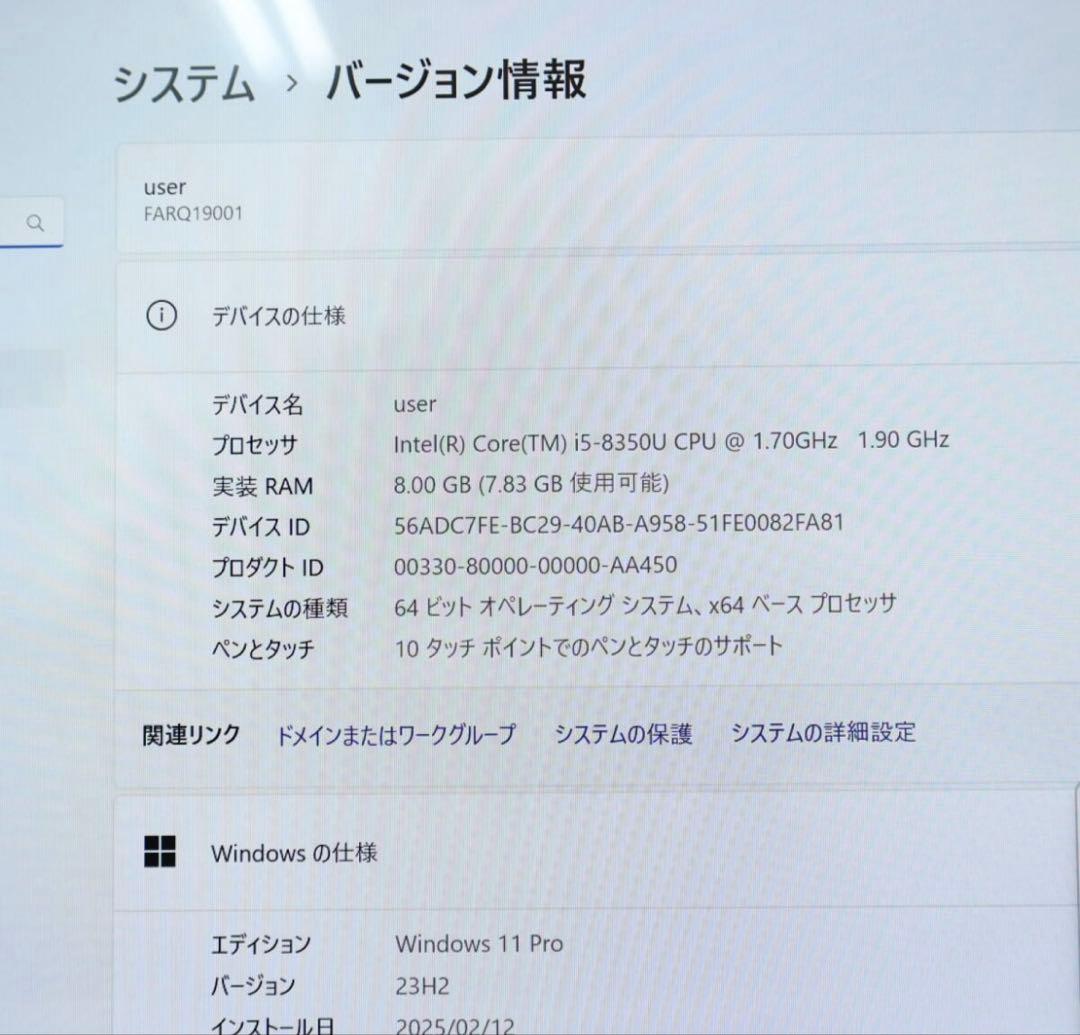Image resolution: width=1080 pixels, height=1035 pixels.
Task: Click the search magnifier icon in the sidebar
Action: click(x=36, y=223)
